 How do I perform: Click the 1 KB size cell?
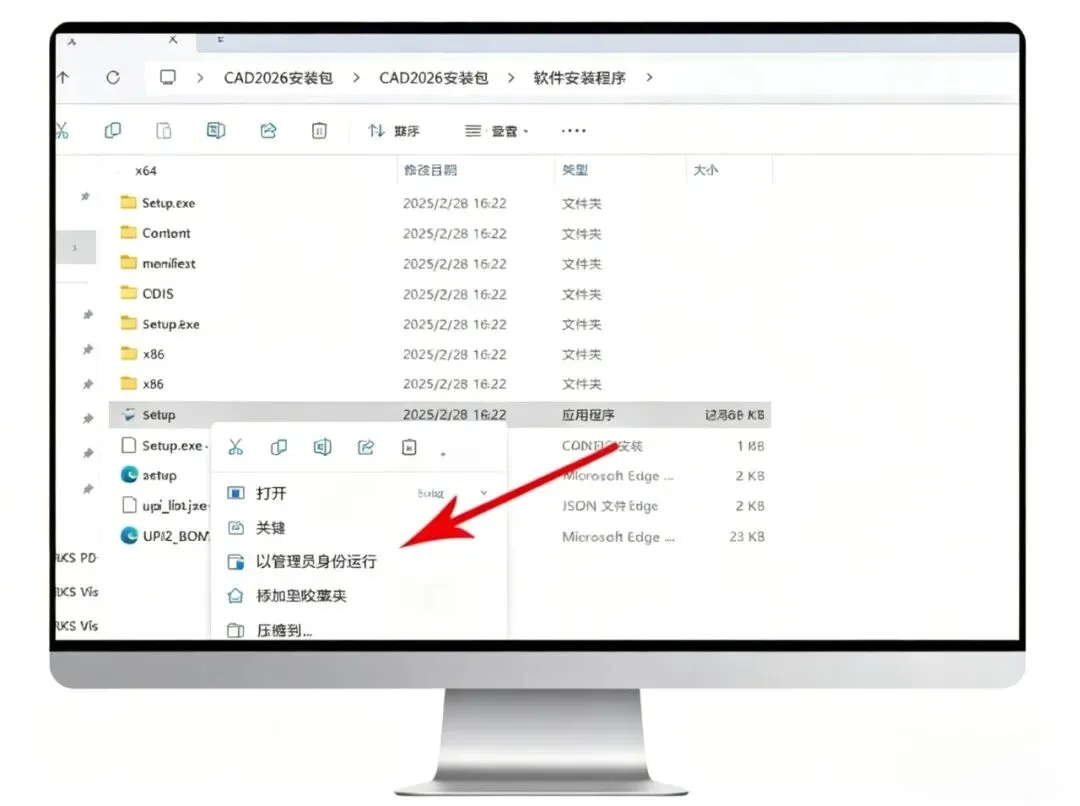pos(750,446)
